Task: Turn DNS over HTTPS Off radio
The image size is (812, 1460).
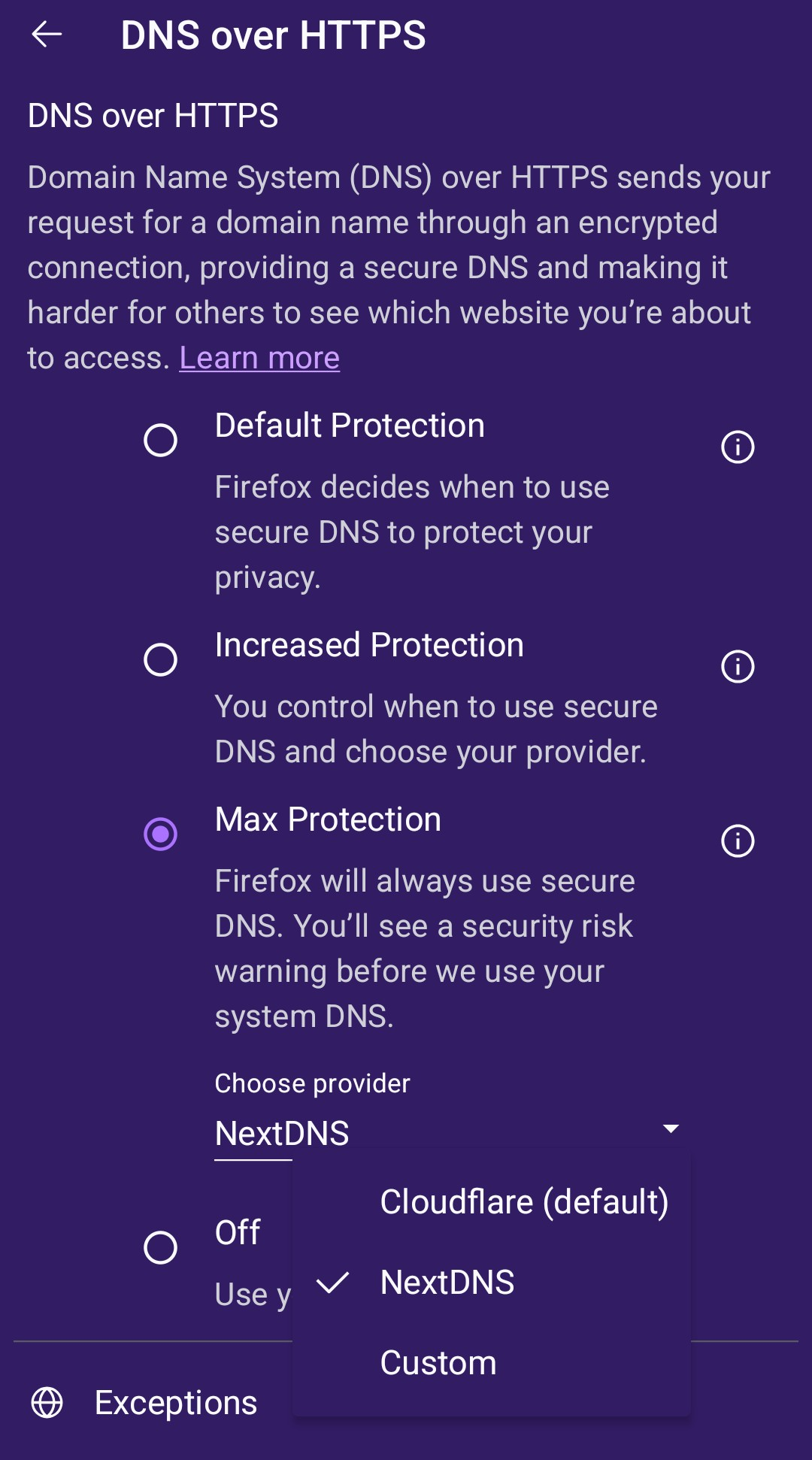Action: click(160, 1247)
